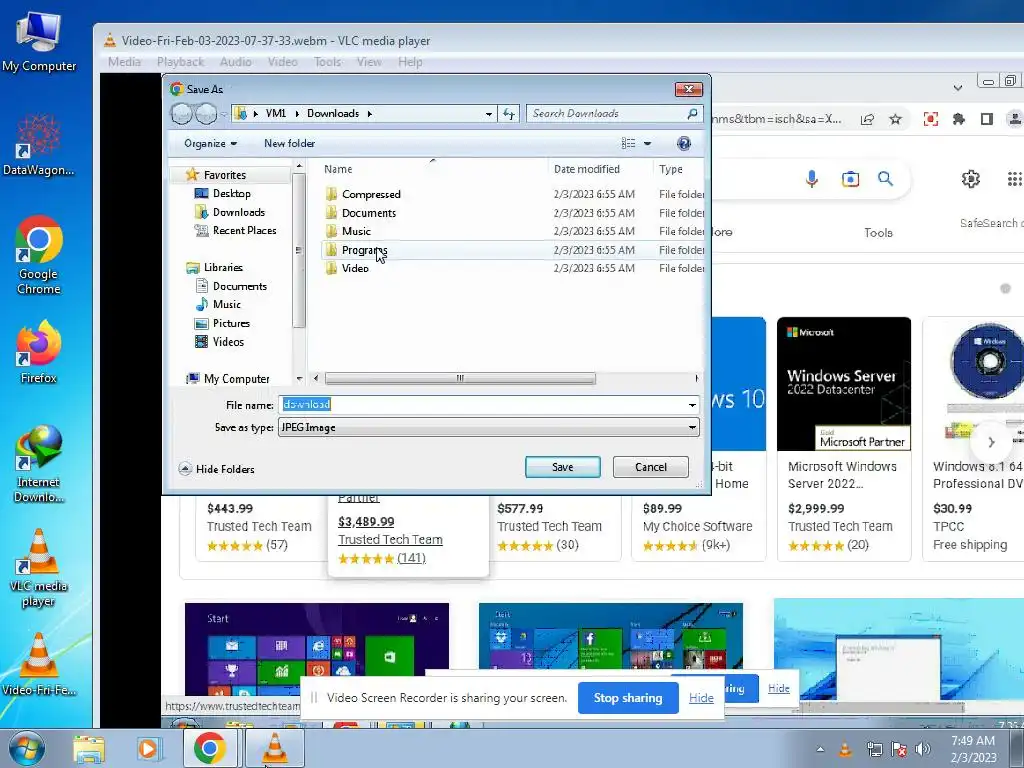The width and height of the screenshot is (1024, 768).
Task: Click bookmark star in Chrome address bar
Action: [x=895, y=120]
